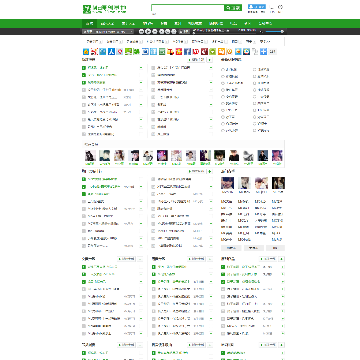
Task: Select the first radio option in right sidebar
Action: coord(223,70)
